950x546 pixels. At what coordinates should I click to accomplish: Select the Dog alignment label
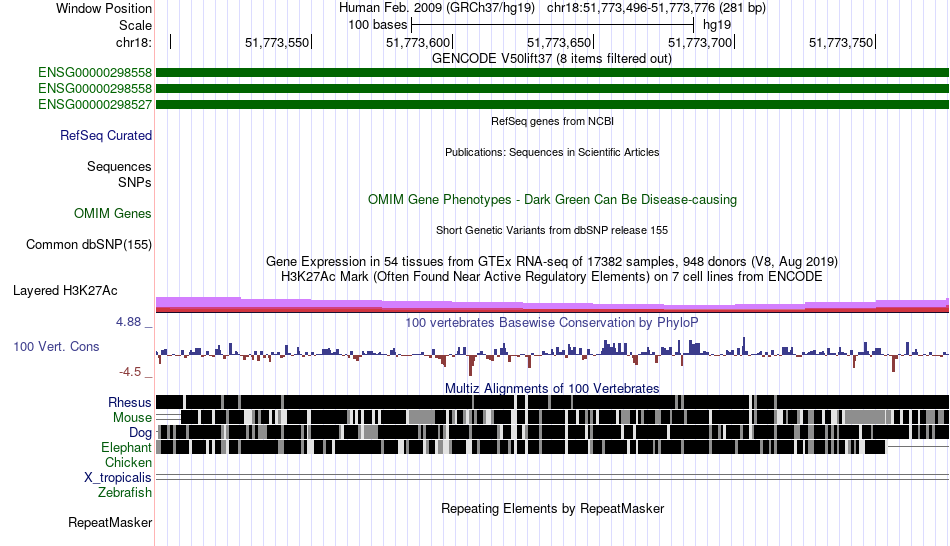(x=140, y=433)
